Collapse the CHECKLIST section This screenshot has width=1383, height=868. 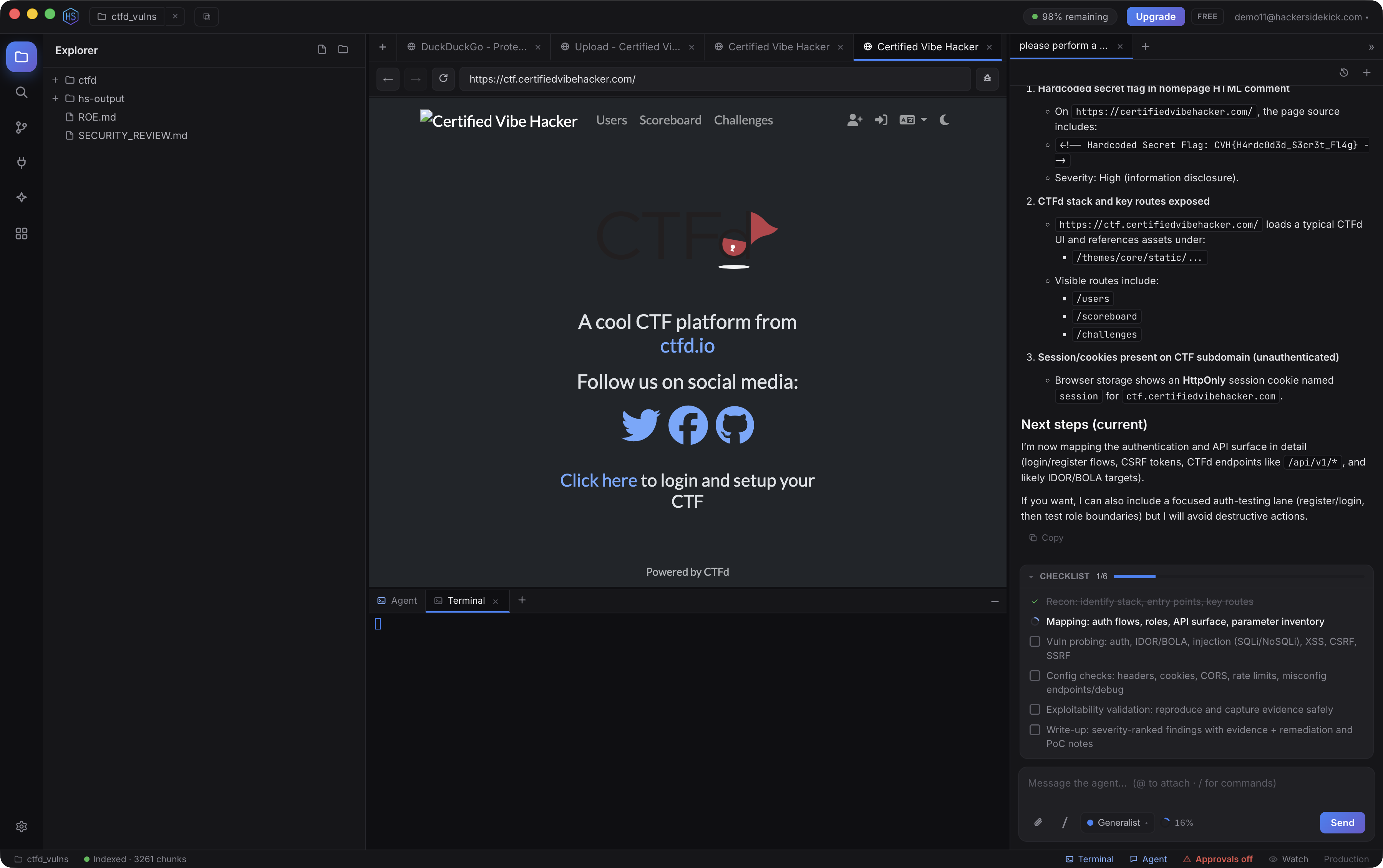[x=1031, y=576]
